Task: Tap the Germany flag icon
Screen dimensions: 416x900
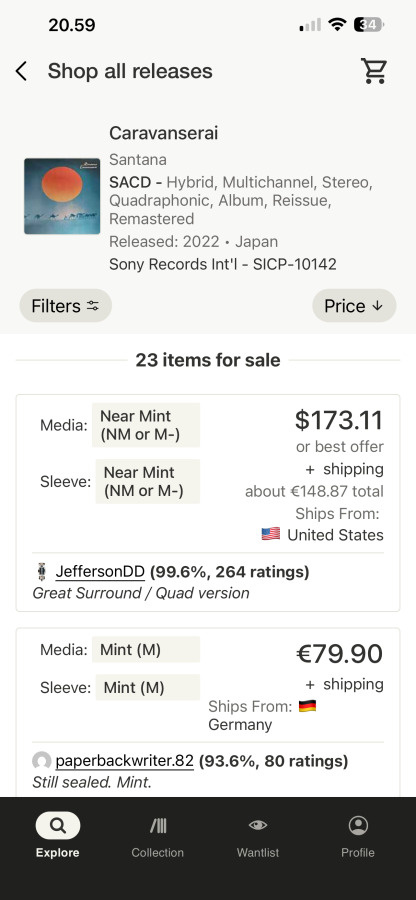Action: tap(308, 706)
